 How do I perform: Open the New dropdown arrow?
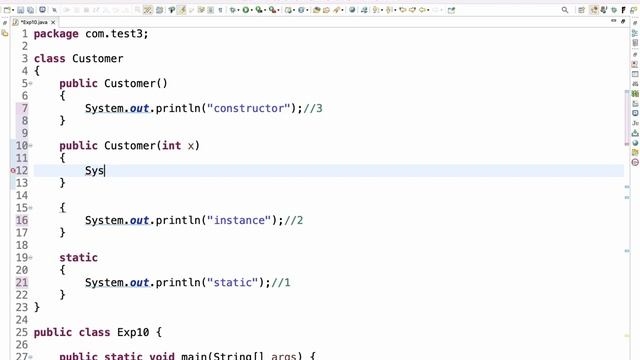point(13,10)
